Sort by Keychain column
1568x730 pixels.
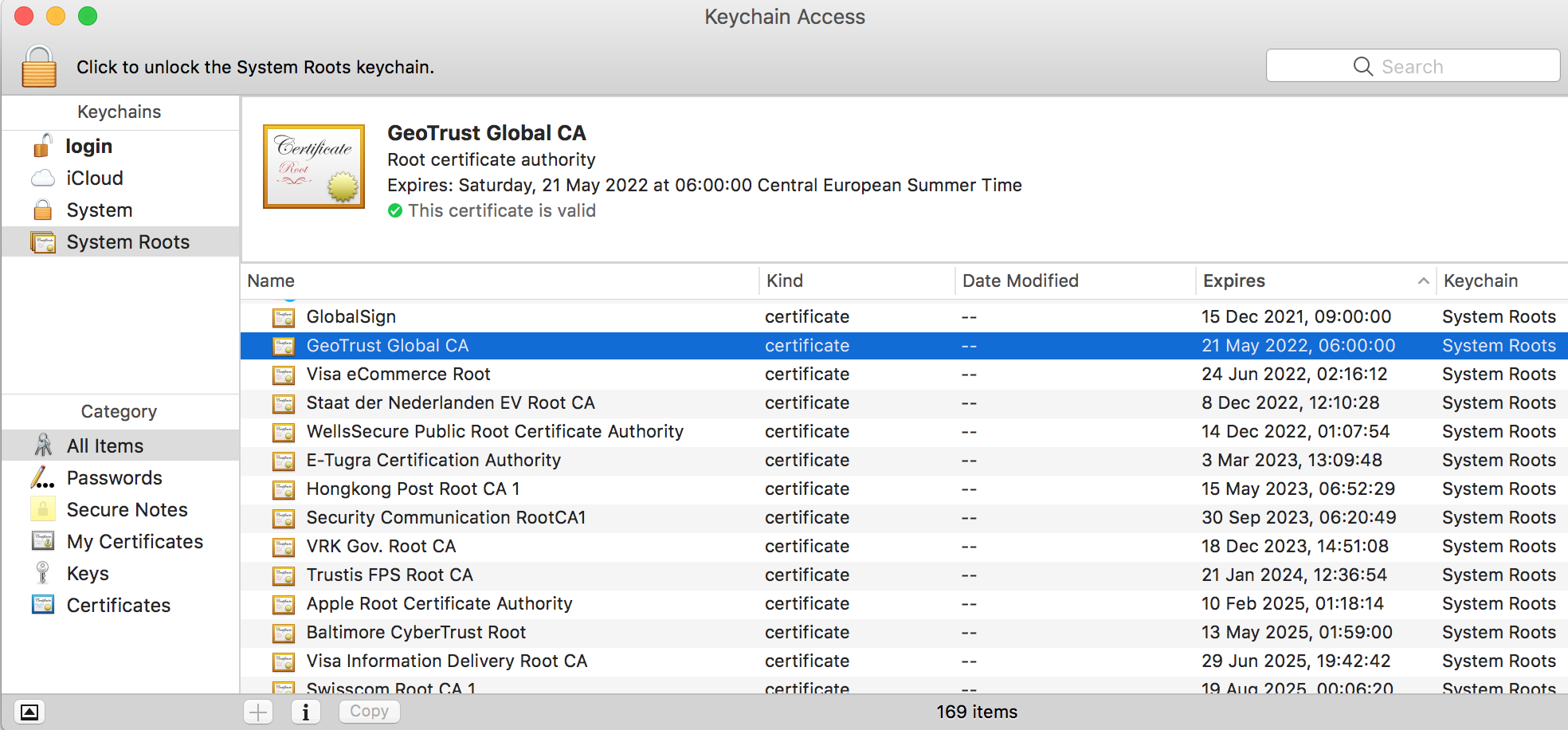coord(1503,281)
